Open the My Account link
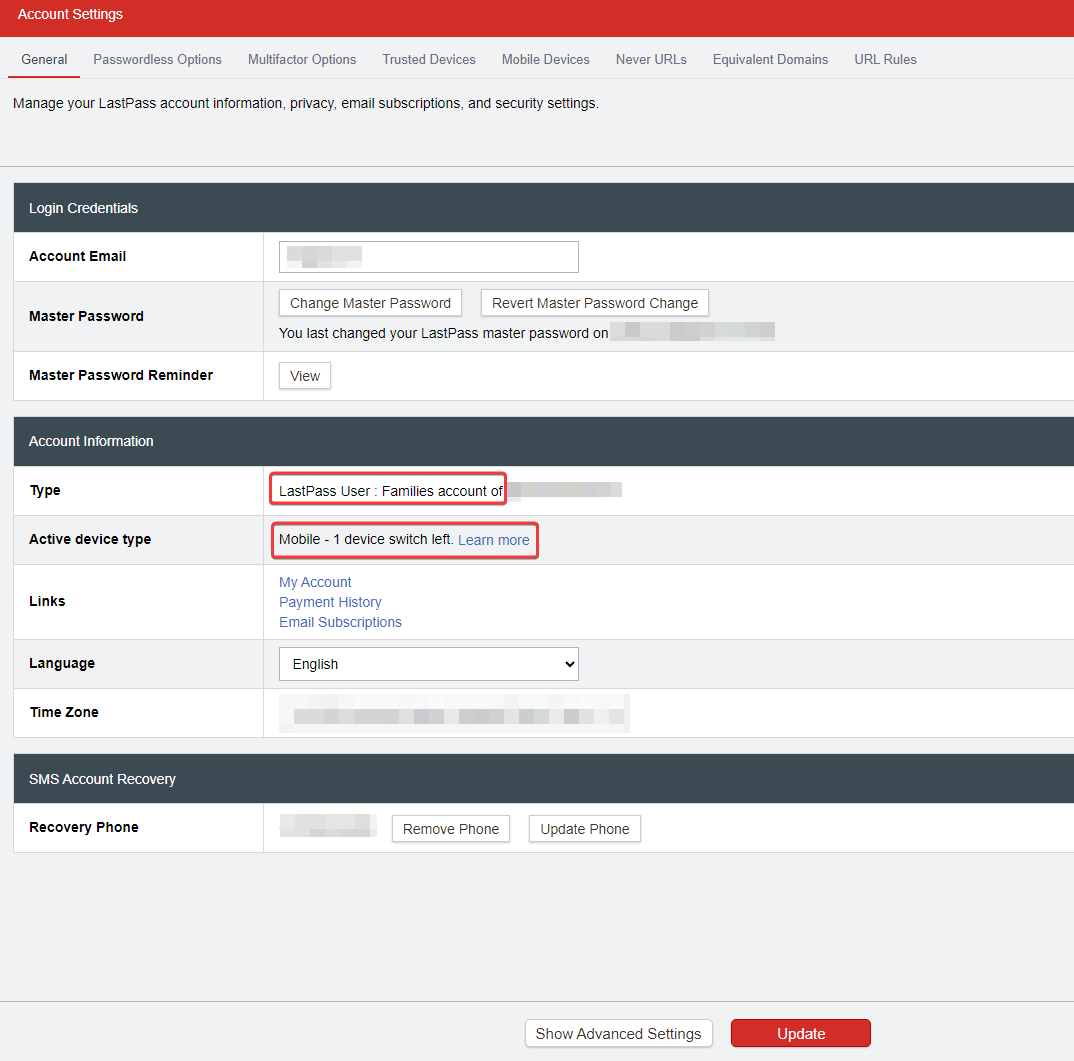 315,582
